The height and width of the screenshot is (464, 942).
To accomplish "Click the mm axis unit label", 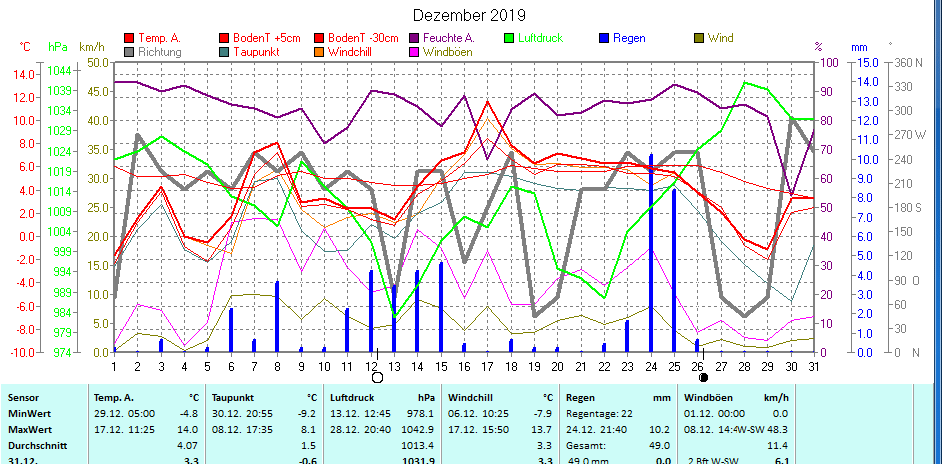I will pyautogui.click(x=859, y=46).
